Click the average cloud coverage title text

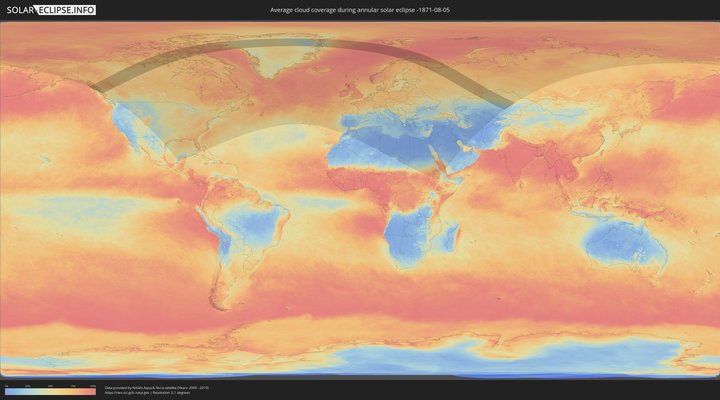pyautogui.click(x=366, y=10)
